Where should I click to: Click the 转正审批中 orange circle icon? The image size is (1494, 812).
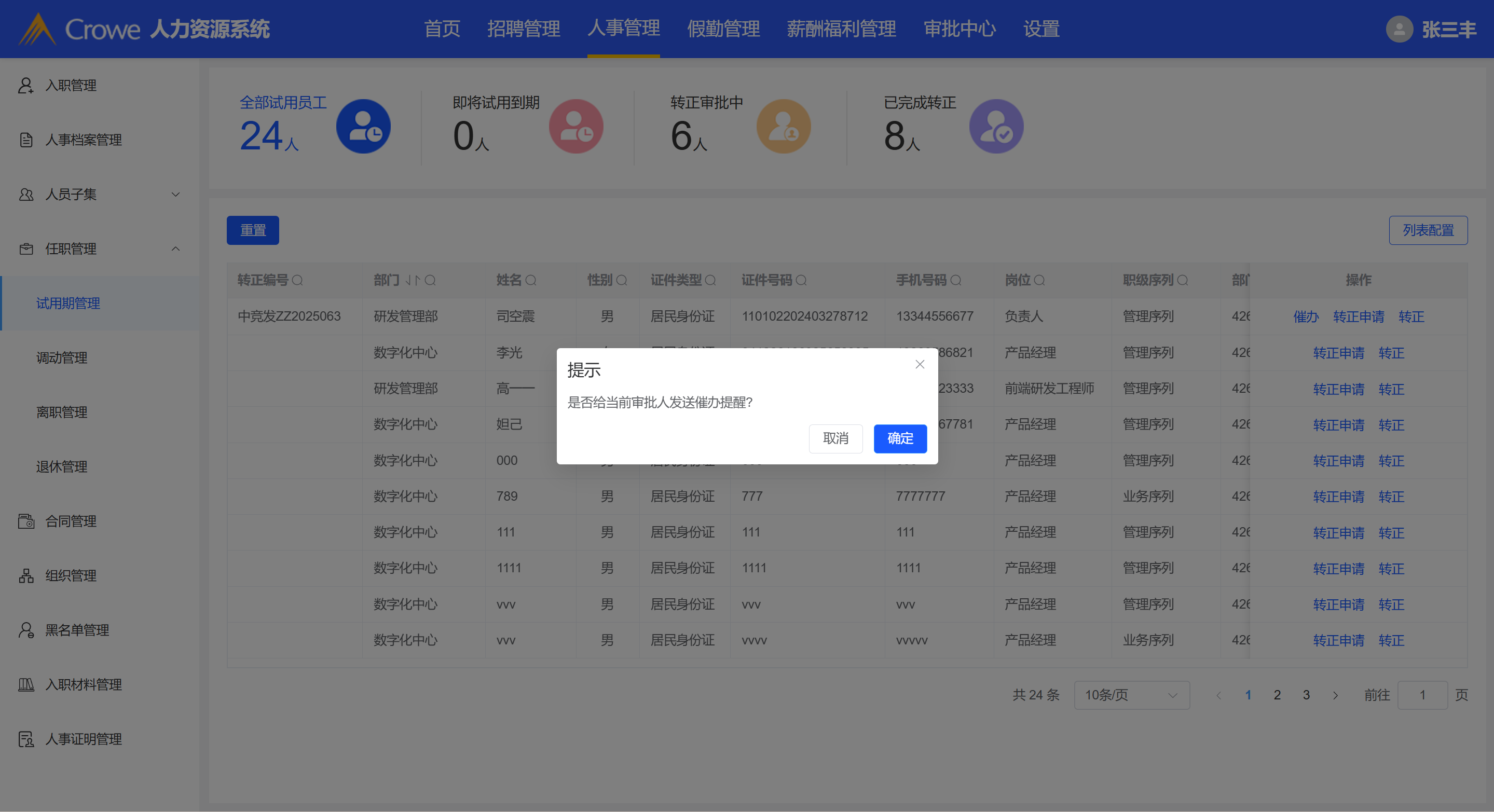coord(783,127)
